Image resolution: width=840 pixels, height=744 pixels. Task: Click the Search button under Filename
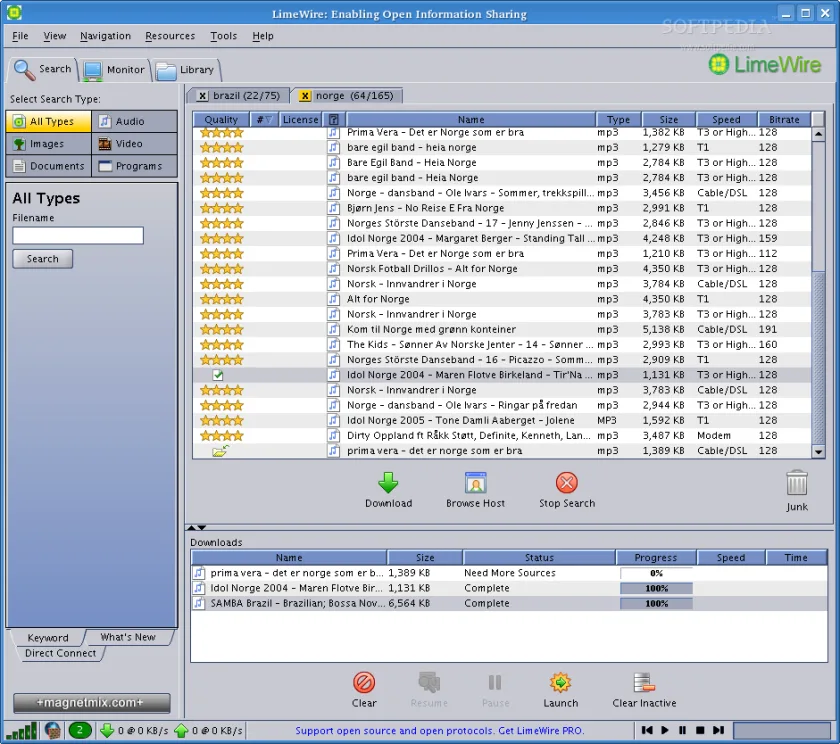[x=42, y=259]
